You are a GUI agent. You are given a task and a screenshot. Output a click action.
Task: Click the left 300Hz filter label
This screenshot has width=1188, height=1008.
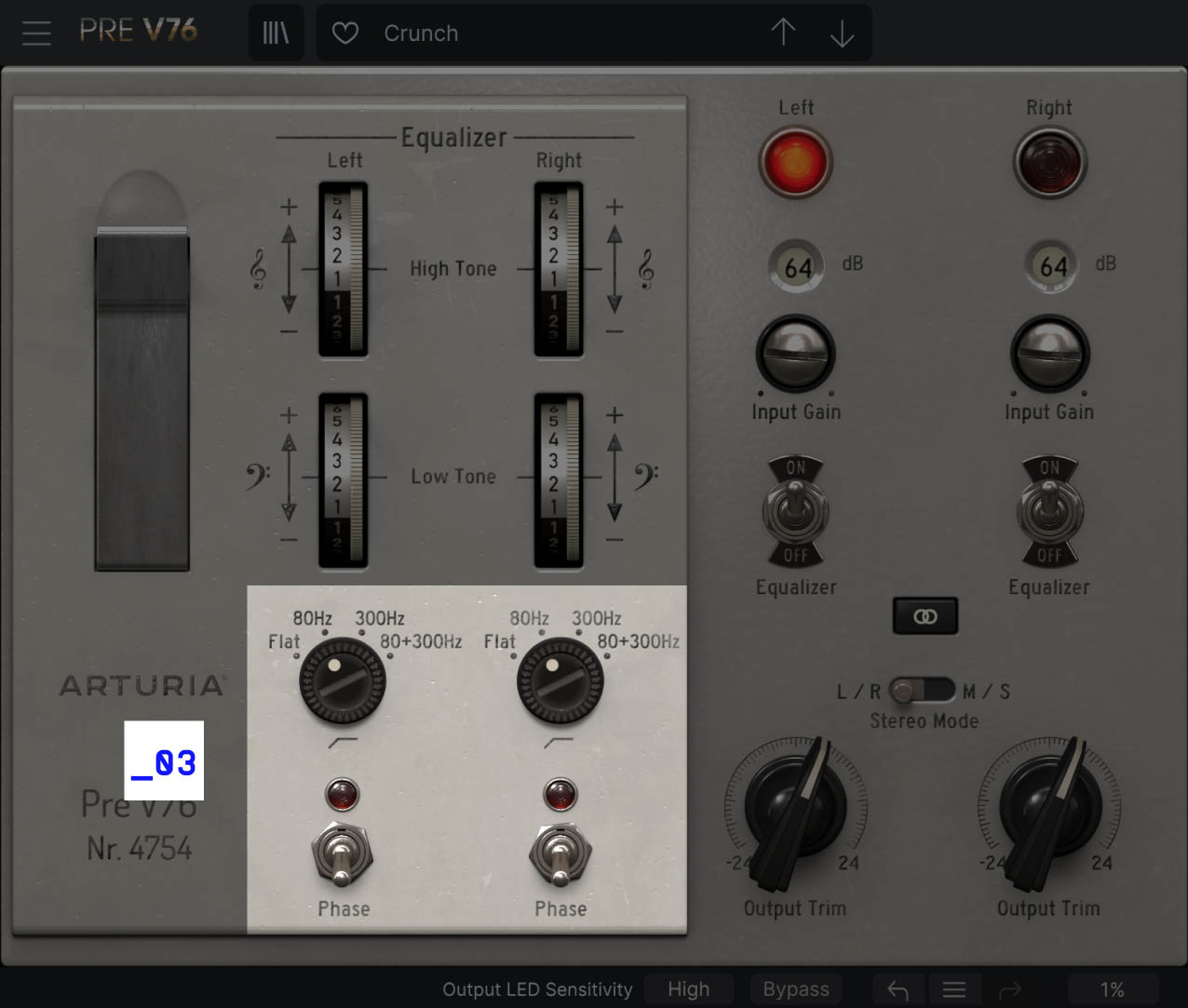pyautogui.click(x=380, y=618)
